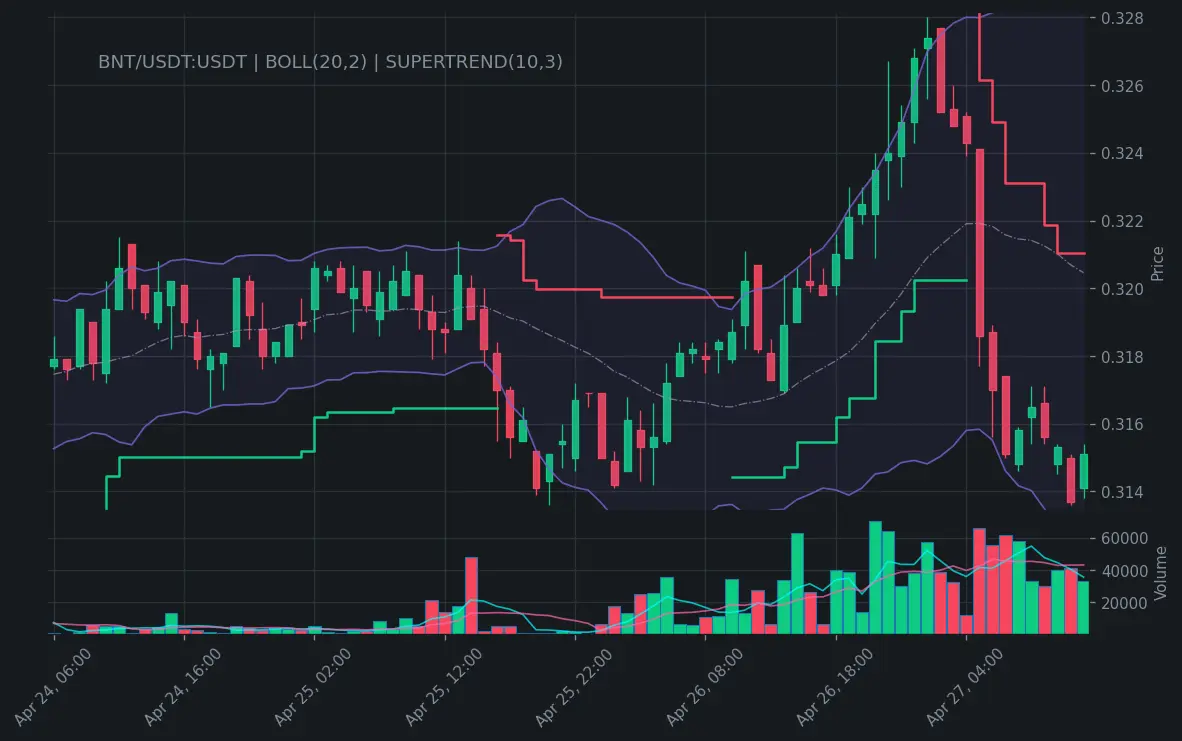Click the tall red candle falling from 0.324
This screenshot has height=741, width=1182.
point(980,243)
